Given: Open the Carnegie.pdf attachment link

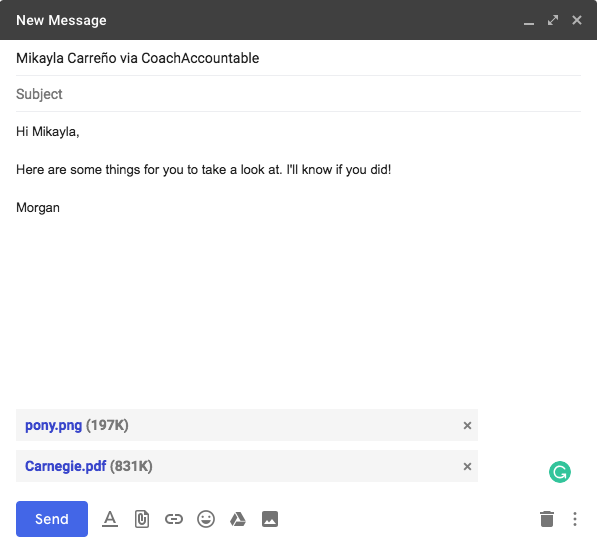Looking at the screenshot, I should pyautogui.click(x=65, y=466).
